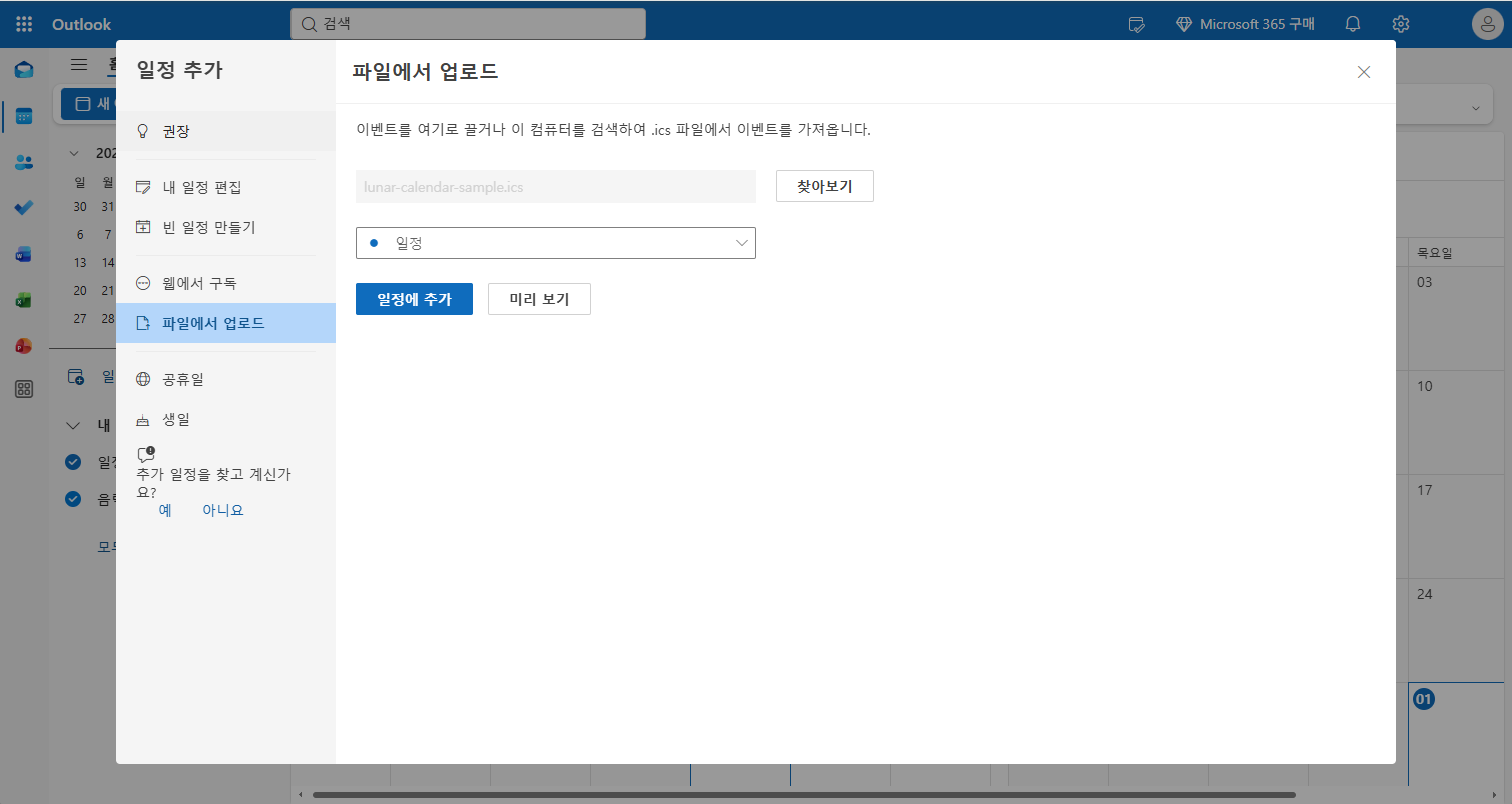Toggle the hamburger navigation pane
This screenshot has height=804, width=1512.
[x=79, y=65]
